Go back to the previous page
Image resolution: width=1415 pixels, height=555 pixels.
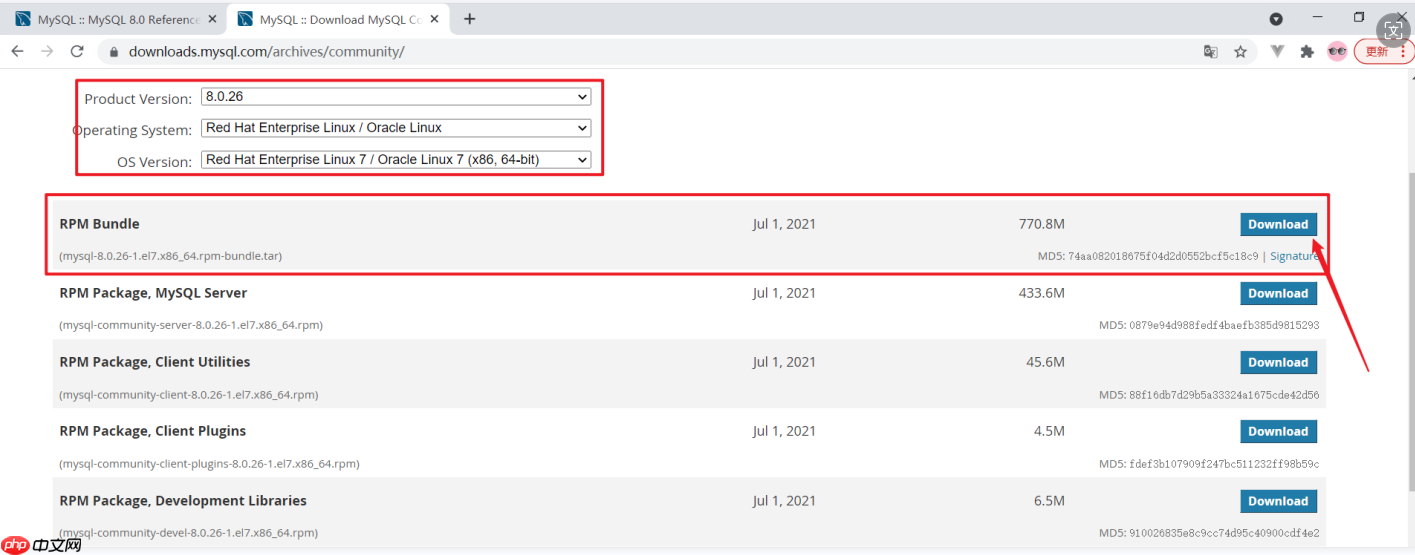click(17, 51)
